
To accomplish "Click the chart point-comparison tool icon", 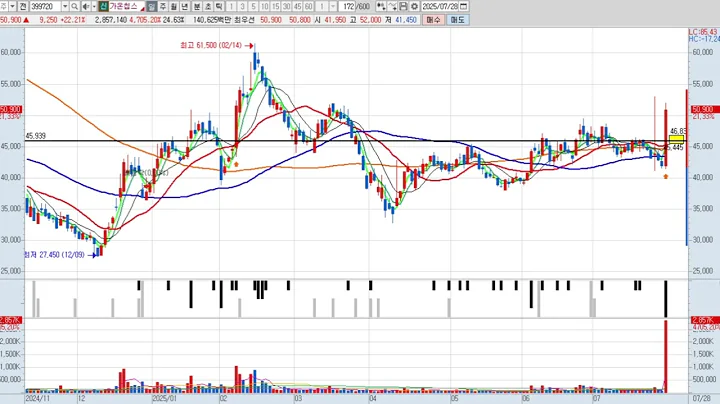I will point(381,6).
